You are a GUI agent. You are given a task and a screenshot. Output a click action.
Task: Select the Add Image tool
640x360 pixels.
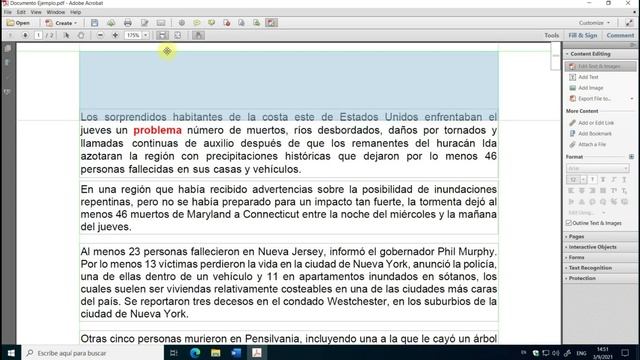tap(591, 88)
